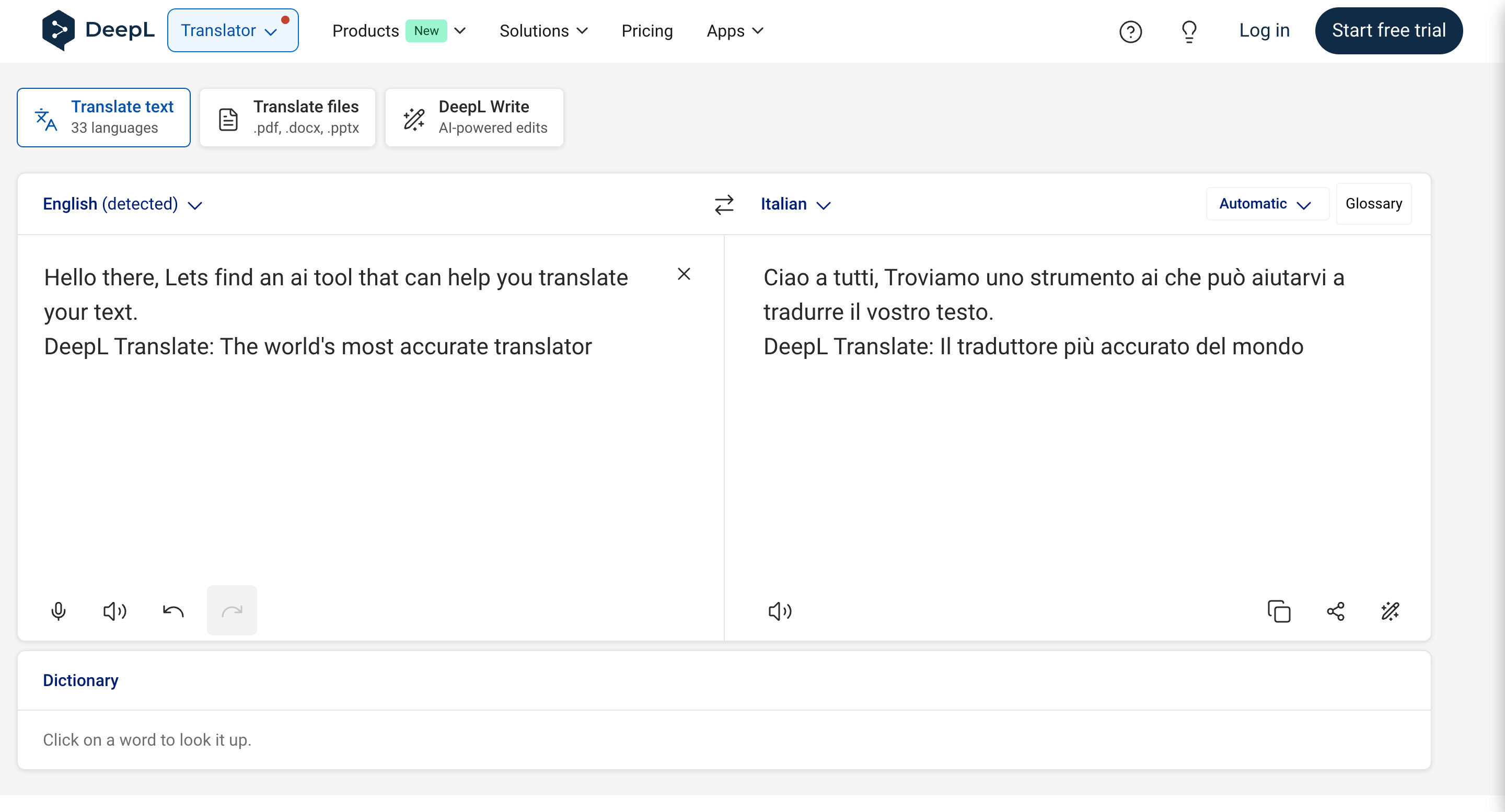
Task: Open the Italian target language selector
Action: tap(796, 204)
